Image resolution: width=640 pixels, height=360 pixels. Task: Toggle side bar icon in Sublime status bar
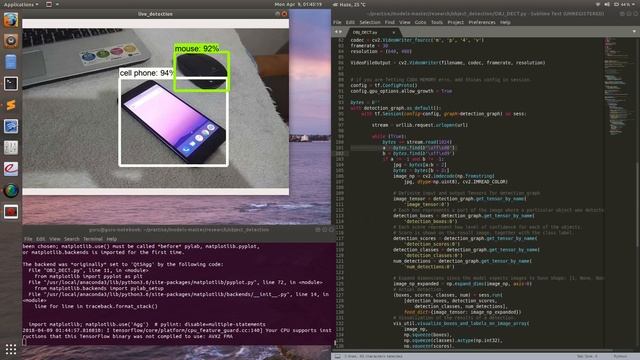(338, 356)
